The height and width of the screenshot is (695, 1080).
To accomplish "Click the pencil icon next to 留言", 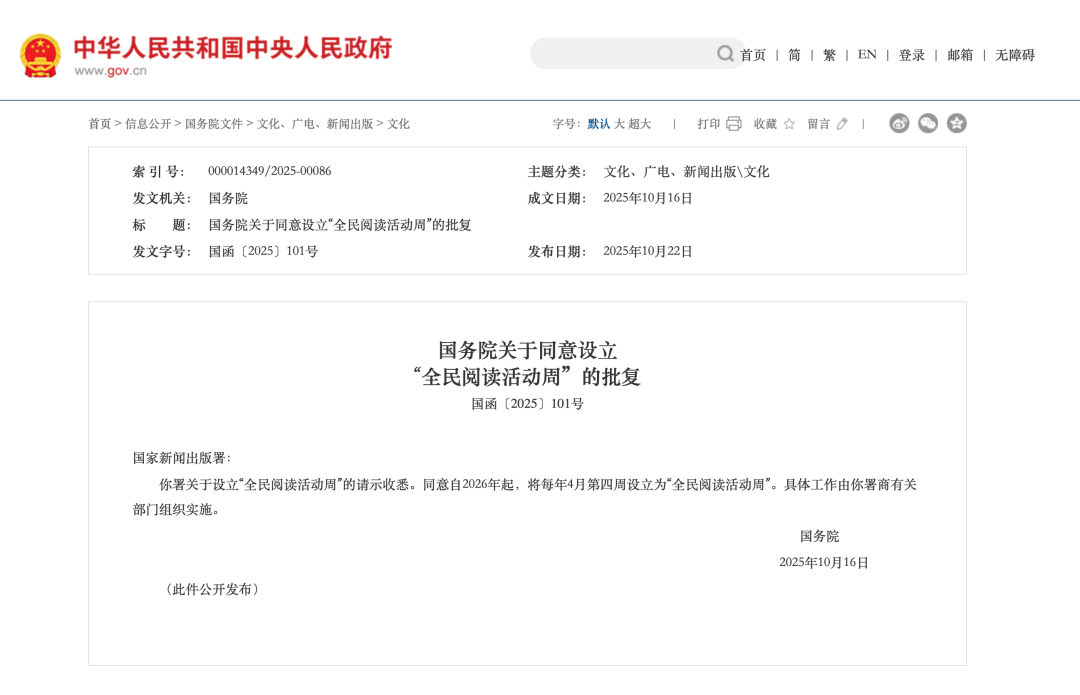I will click(x=841, y=123).
